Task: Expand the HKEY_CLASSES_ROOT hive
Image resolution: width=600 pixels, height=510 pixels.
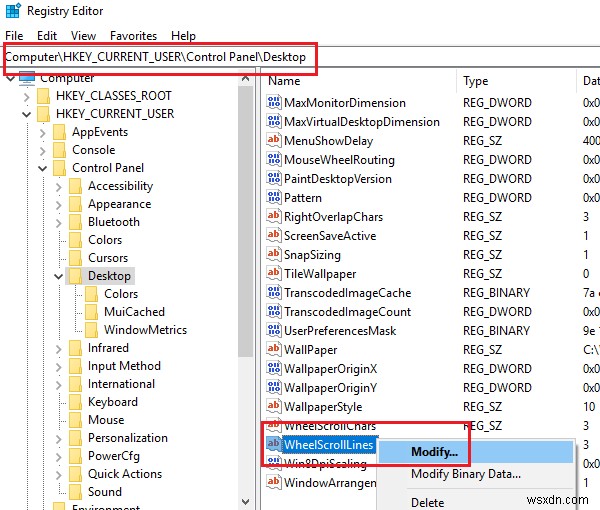Action: (26, 96)
